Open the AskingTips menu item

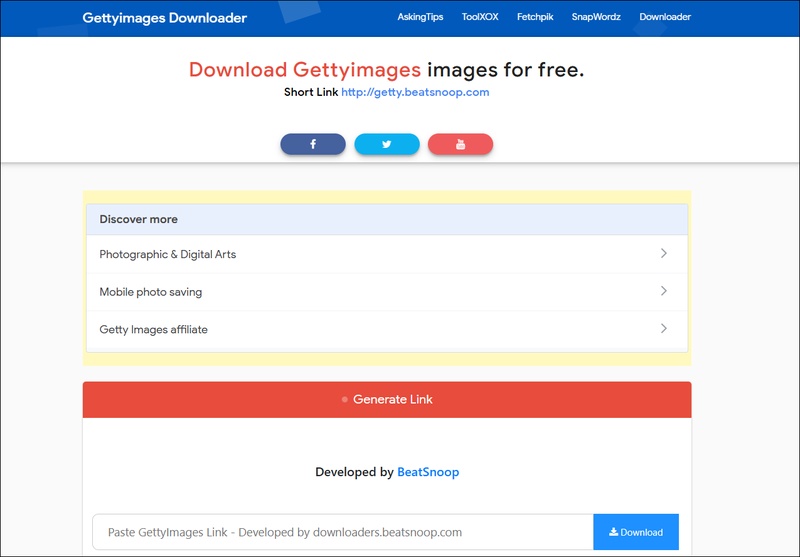coord(420,17)
